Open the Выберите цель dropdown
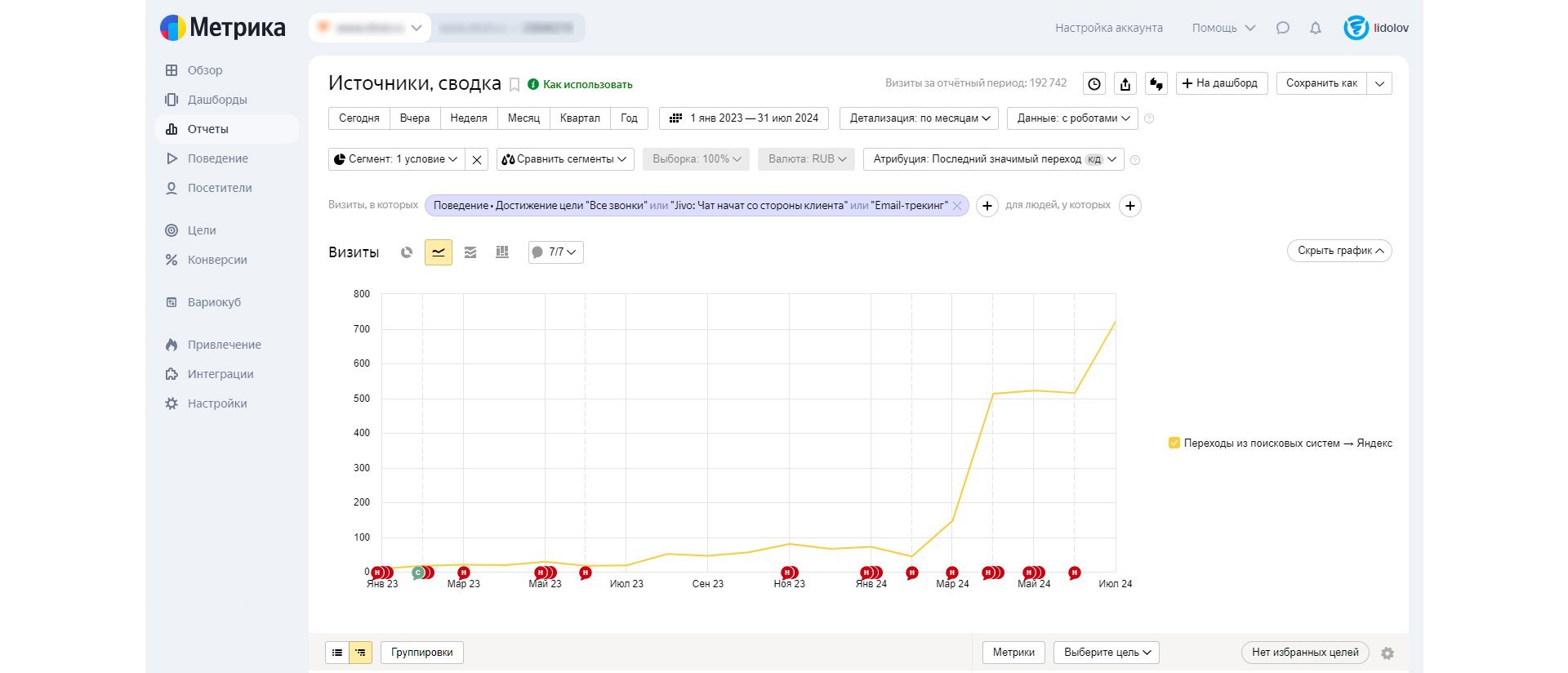Viewport: 1568px width, 673px height. pos(1107,653)
